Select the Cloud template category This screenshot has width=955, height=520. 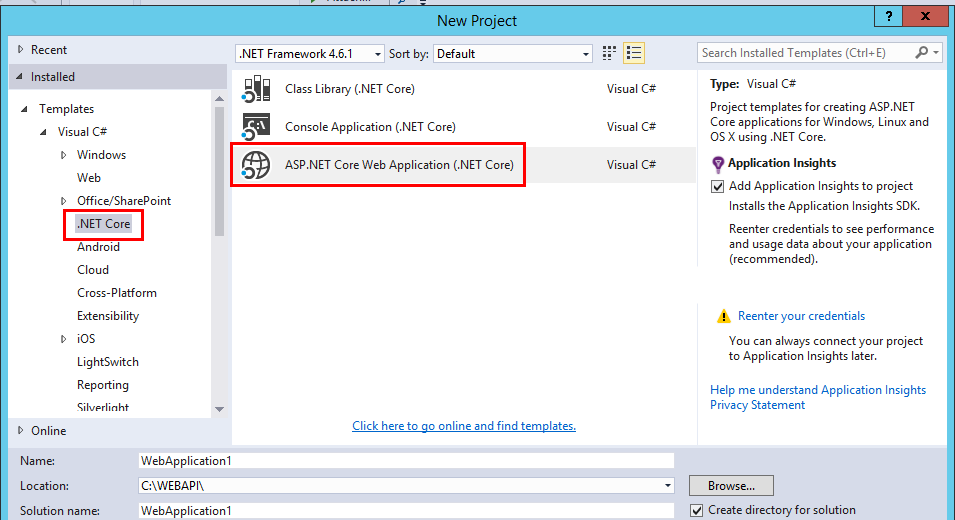93,270
